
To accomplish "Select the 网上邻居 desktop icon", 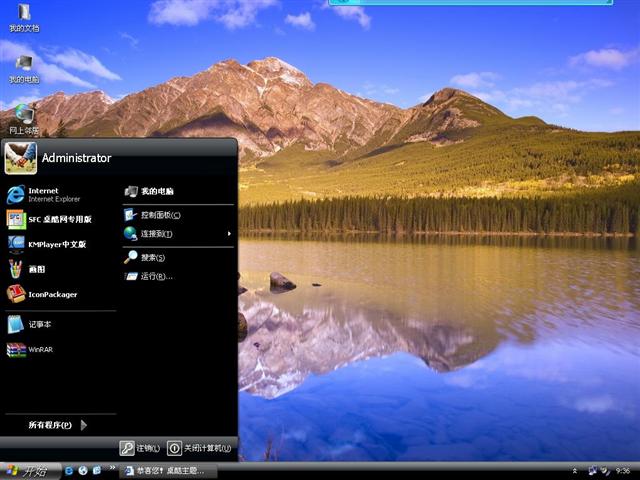I will pos(24,118).
